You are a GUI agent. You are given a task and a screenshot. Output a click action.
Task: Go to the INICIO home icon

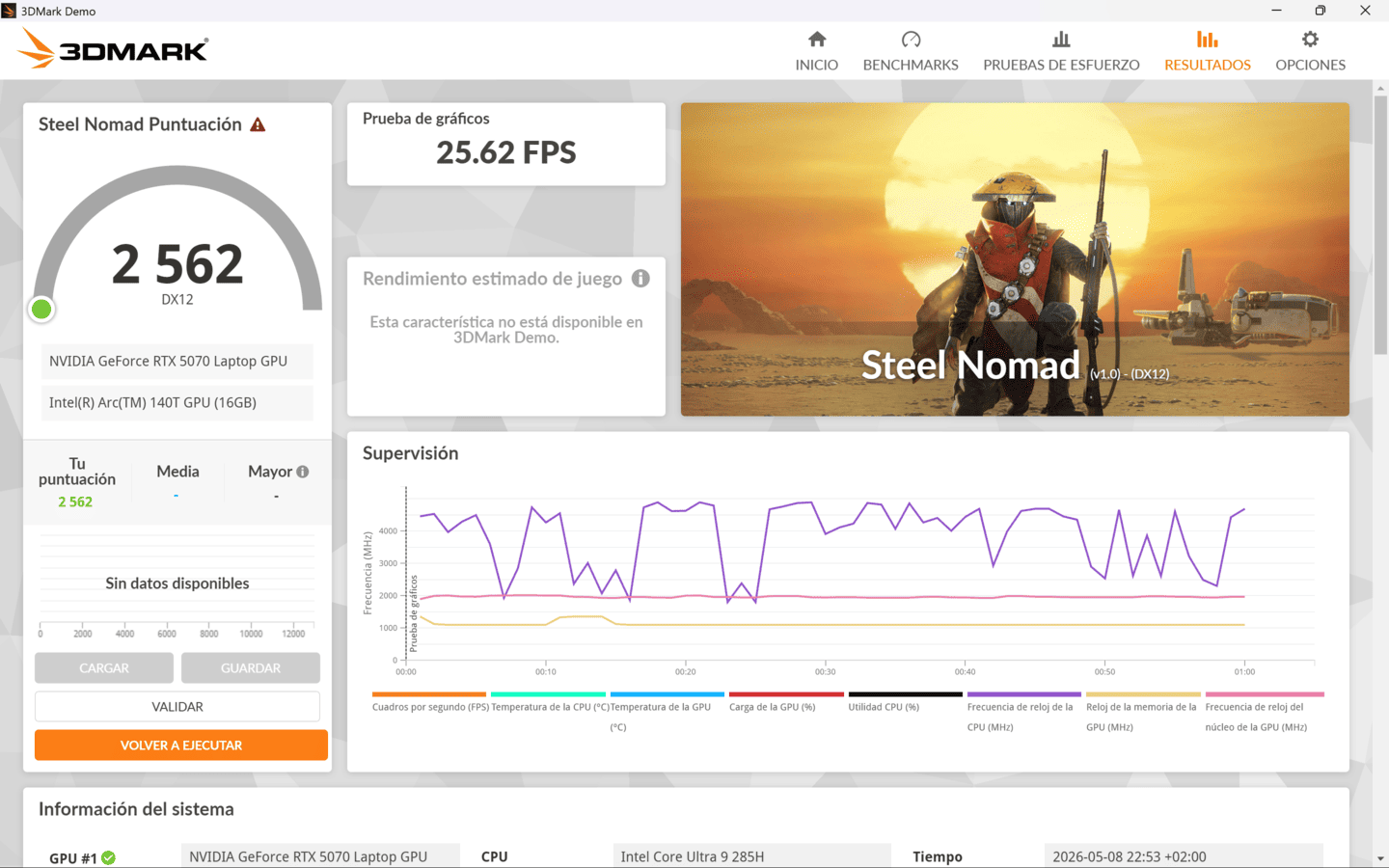(817, 40)
